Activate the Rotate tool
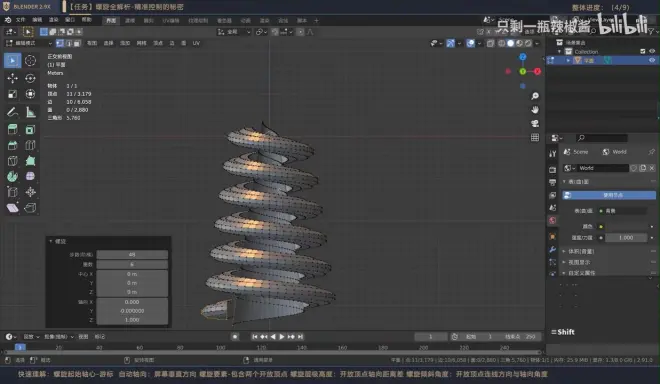Viewport: 660px width, 384px height. click(30, 78)
